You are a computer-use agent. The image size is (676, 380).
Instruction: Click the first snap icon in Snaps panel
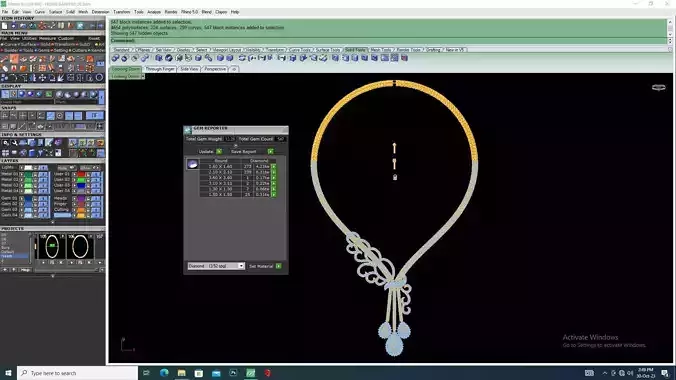coord(5,116)
